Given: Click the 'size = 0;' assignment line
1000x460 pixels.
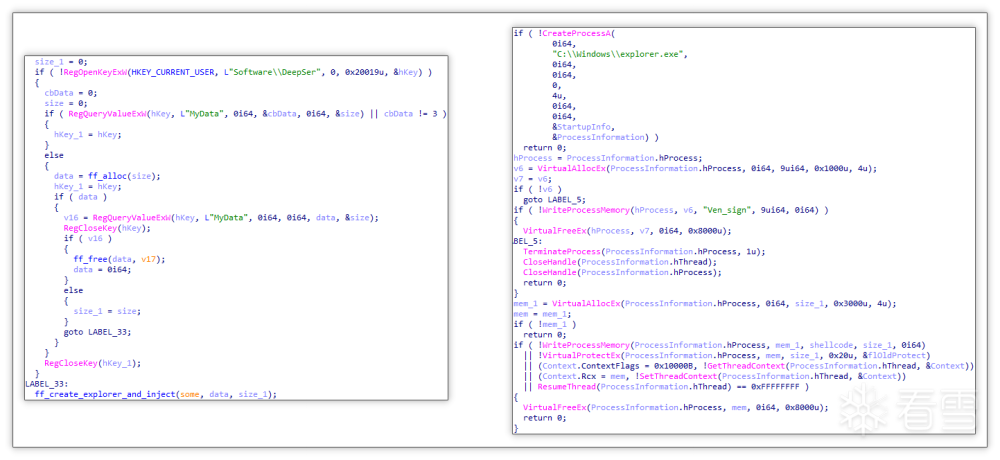Looking at the screenshot, I should (x=66, y=103).
